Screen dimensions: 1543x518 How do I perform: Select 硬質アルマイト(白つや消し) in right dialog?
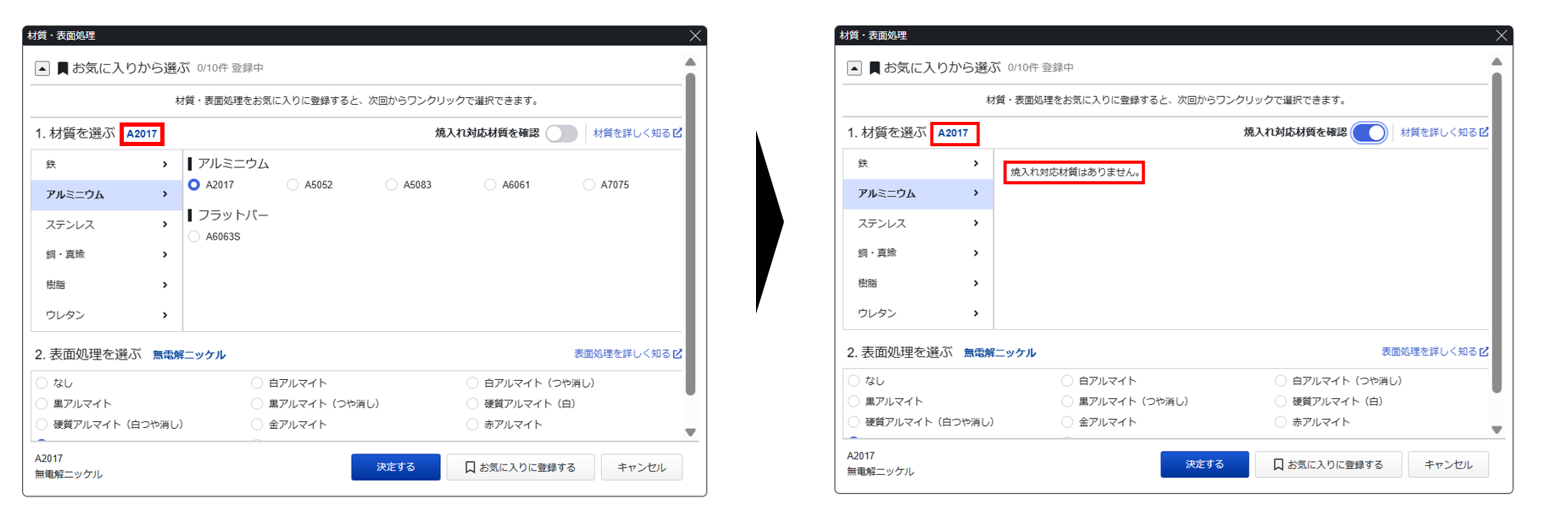click(x=853, y=423)
